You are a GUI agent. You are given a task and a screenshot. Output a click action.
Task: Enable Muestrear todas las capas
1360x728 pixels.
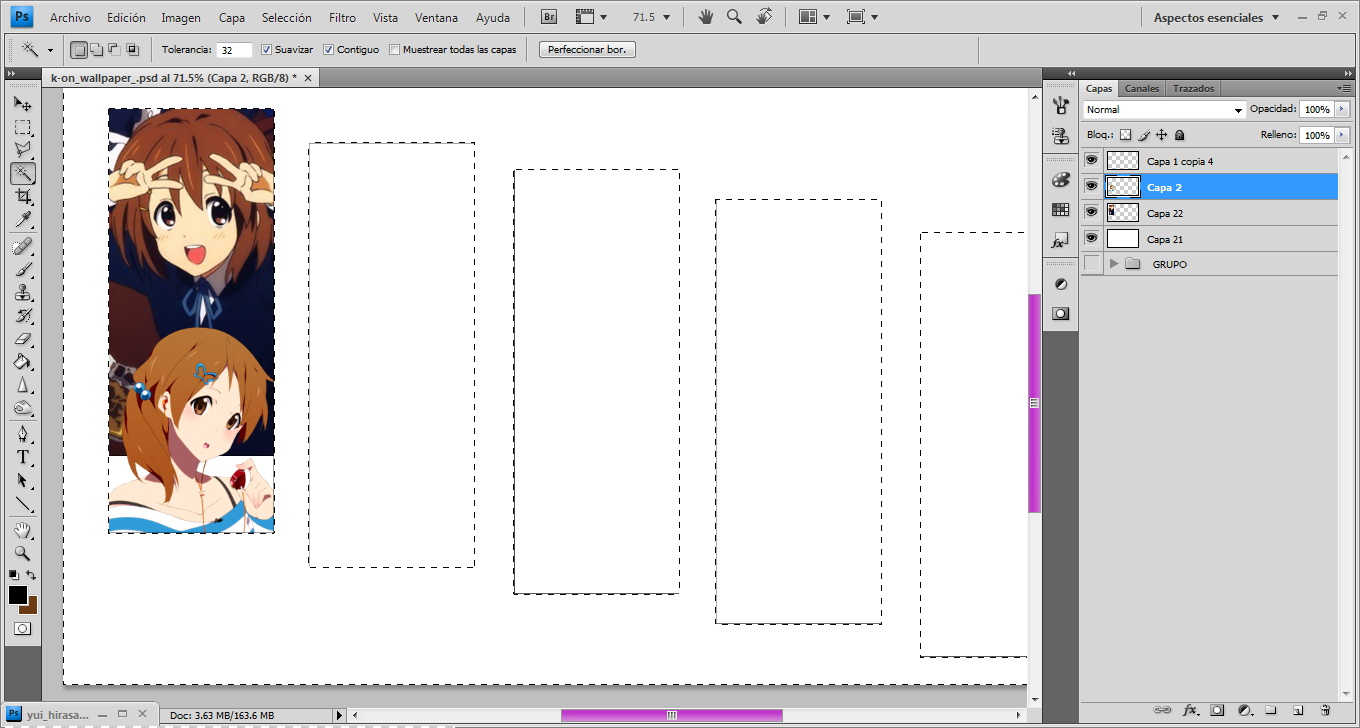(395, 49)
